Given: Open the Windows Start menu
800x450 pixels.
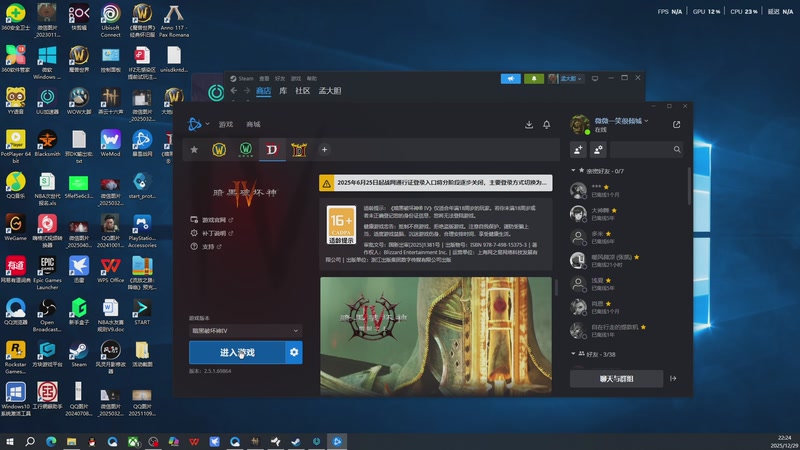Looking at the screenshot, I should [9, 441].
